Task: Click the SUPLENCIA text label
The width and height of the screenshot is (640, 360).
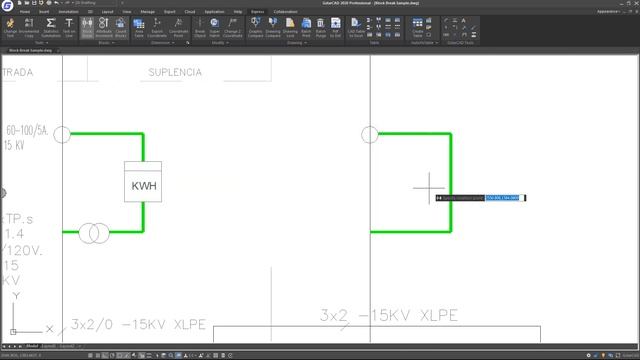Action: point(175,72)
